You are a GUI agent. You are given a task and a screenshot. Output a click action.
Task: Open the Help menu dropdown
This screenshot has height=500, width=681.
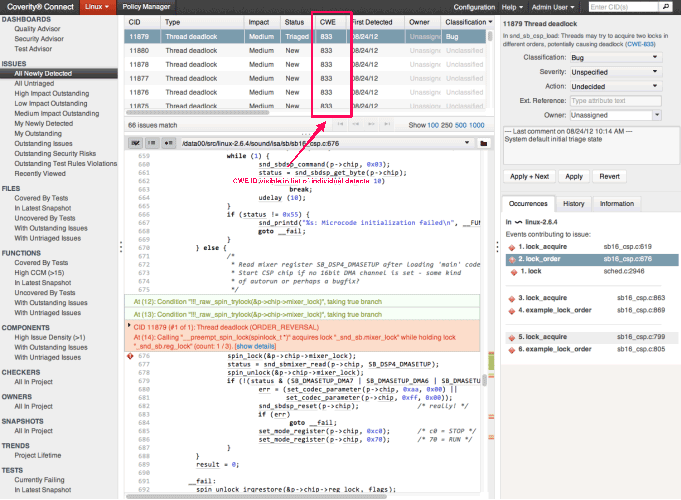click(512, 7)
